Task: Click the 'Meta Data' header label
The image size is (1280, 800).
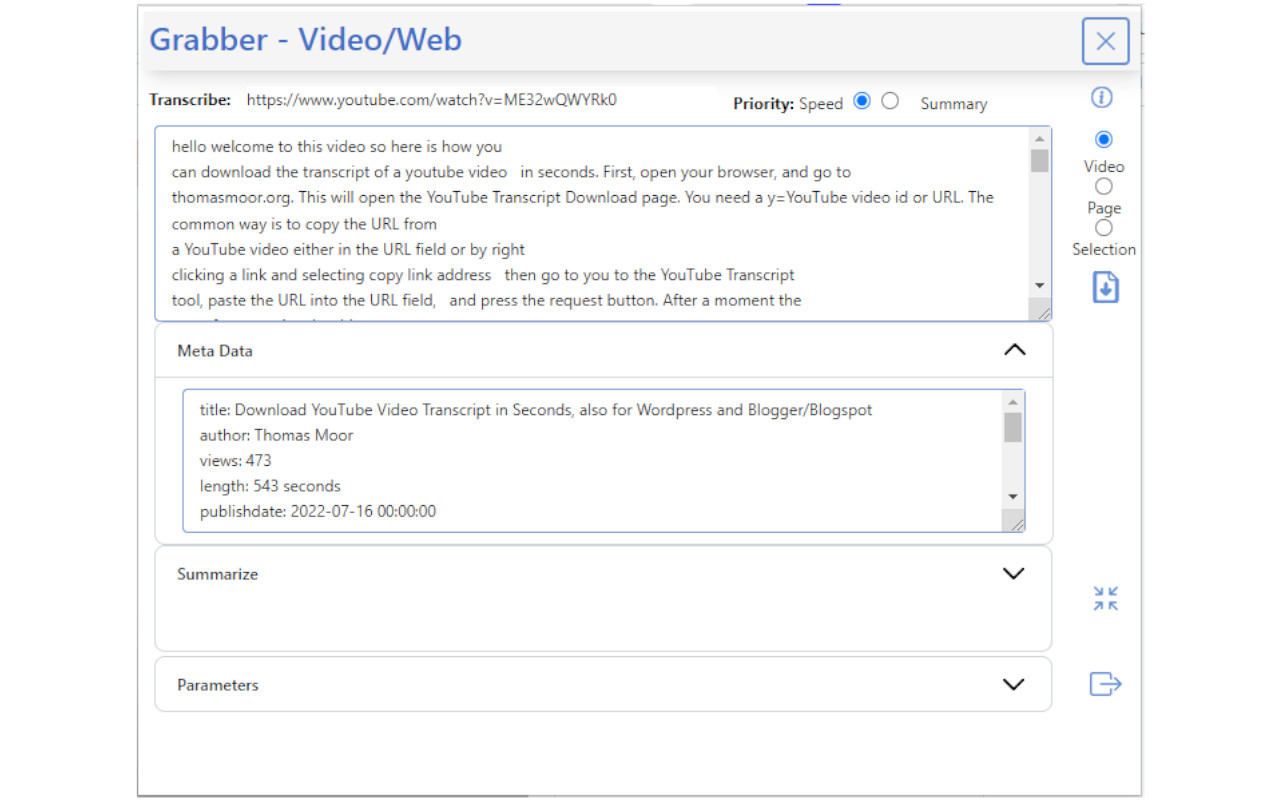Action: (215, 351)
